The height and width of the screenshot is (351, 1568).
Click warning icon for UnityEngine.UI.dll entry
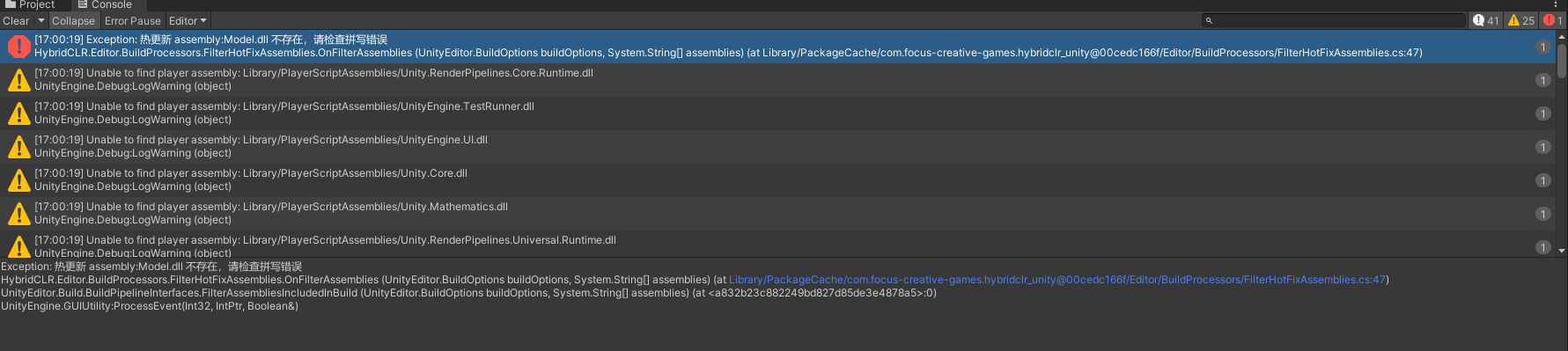[18, 147]
